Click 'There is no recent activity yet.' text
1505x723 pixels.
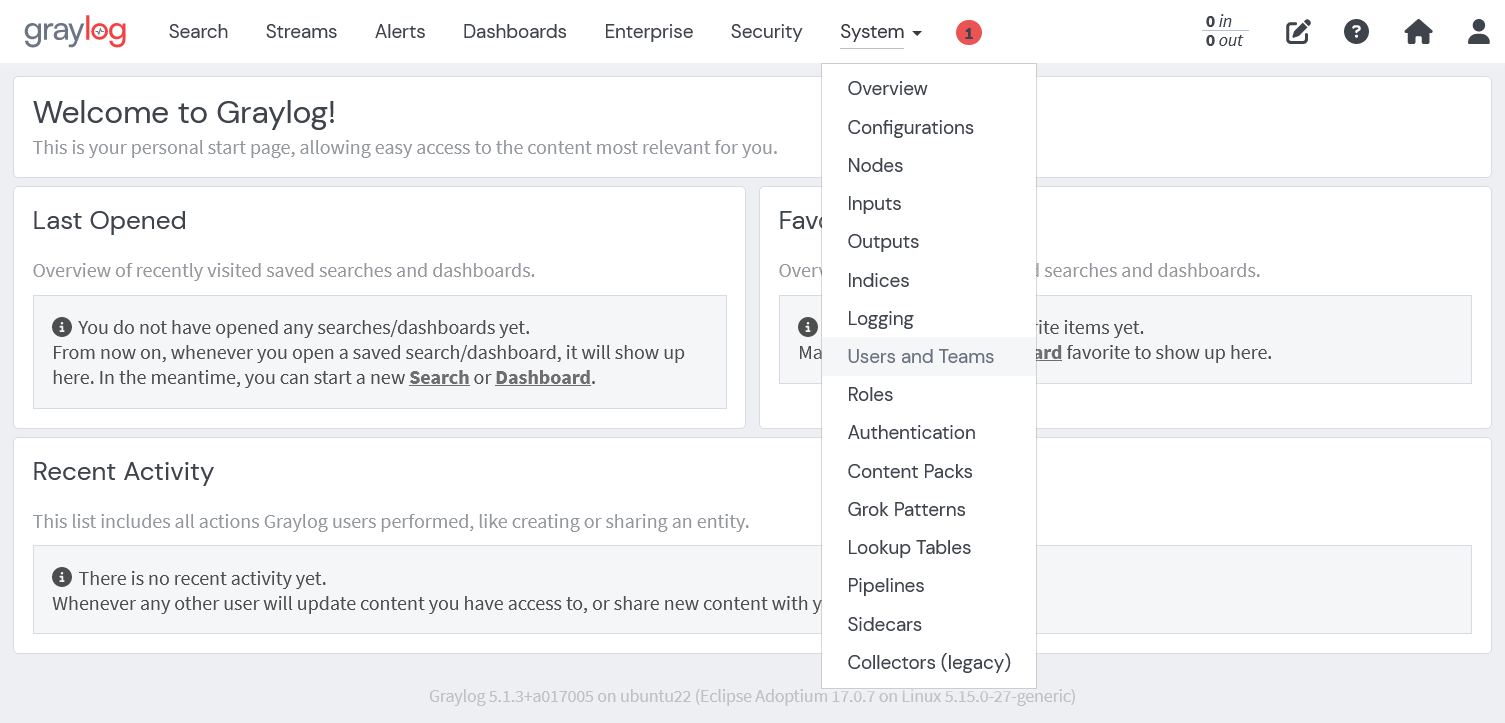click(202, 578)
